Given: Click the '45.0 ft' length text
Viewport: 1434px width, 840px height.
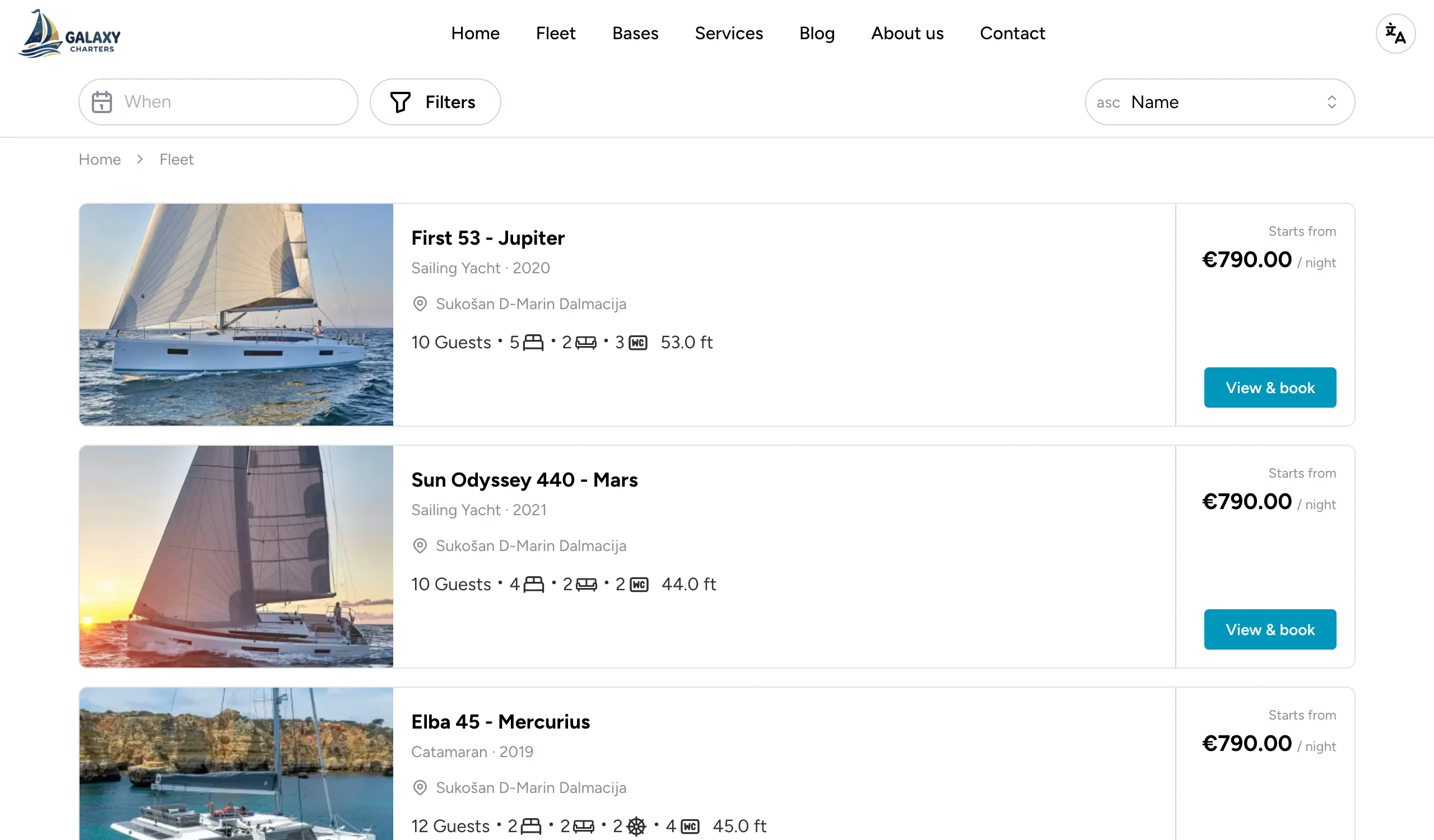Looking at the screenshot, I should tap(740, 826).
